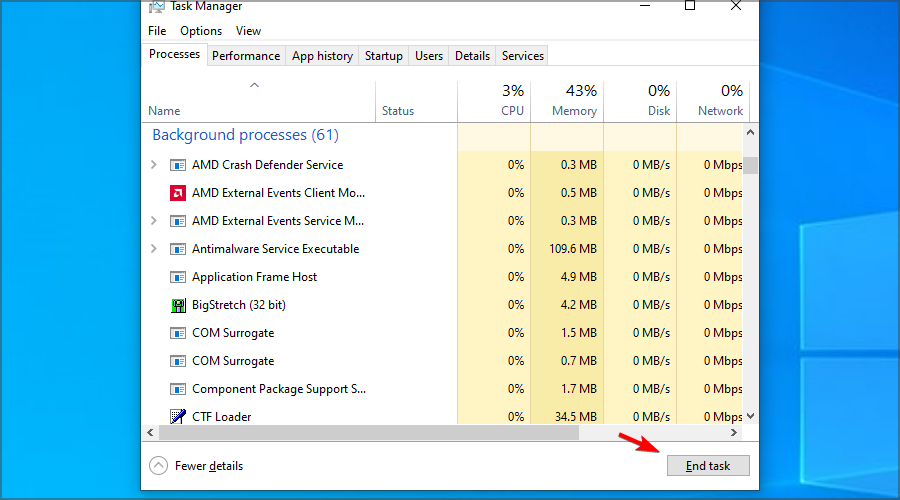Click the first COM Surrogate icon
This screenshot has width=900, height=500.
click(178, 333)
